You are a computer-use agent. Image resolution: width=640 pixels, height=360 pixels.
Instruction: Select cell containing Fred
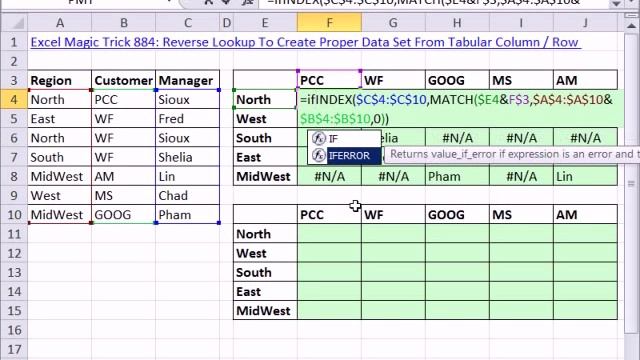tap(187, 119)
